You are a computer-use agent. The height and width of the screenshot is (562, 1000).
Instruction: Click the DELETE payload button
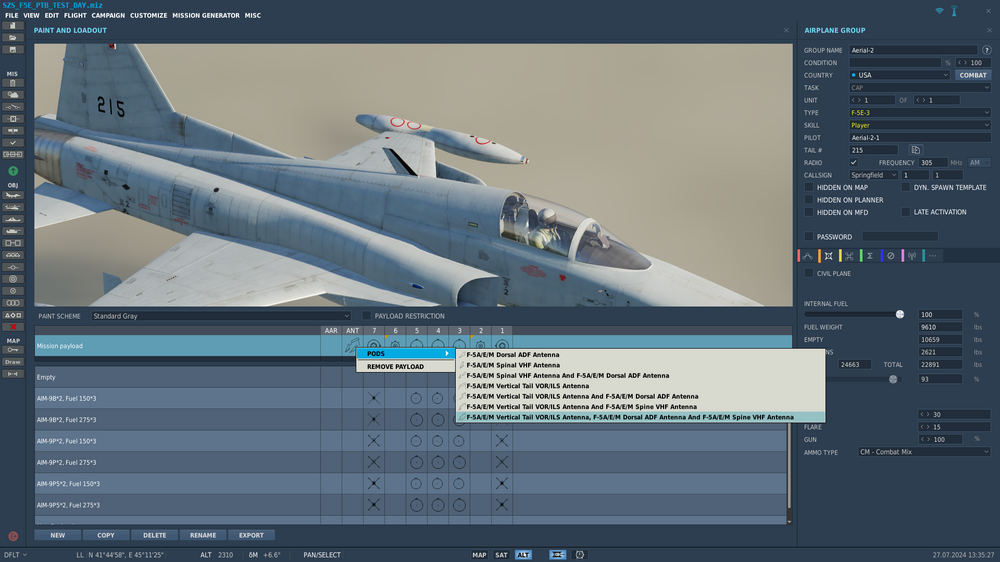pos(154,535)
